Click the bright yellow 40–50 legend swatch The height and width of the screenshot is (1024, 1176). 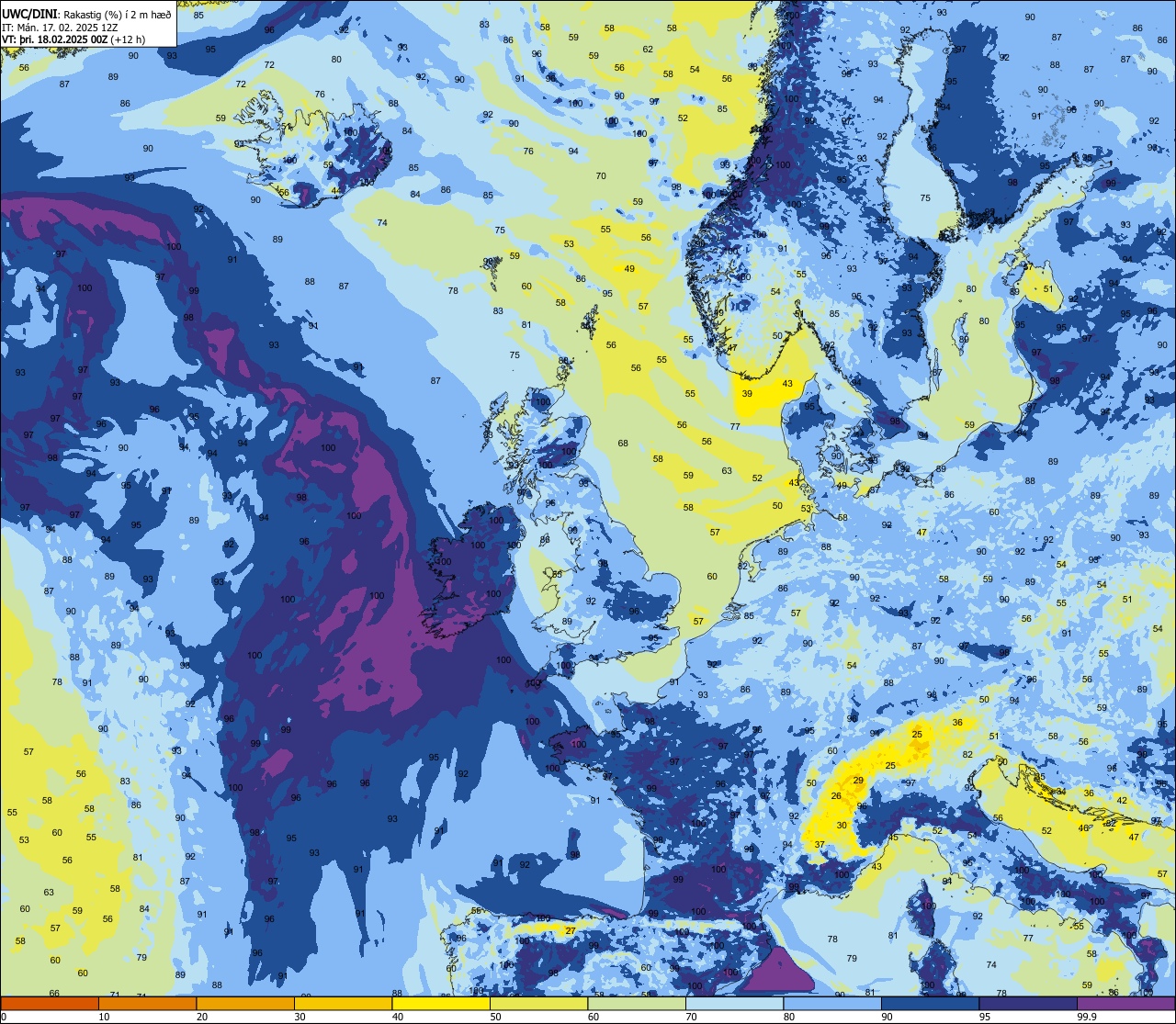pyautogui.click(x=441, y=1003)
